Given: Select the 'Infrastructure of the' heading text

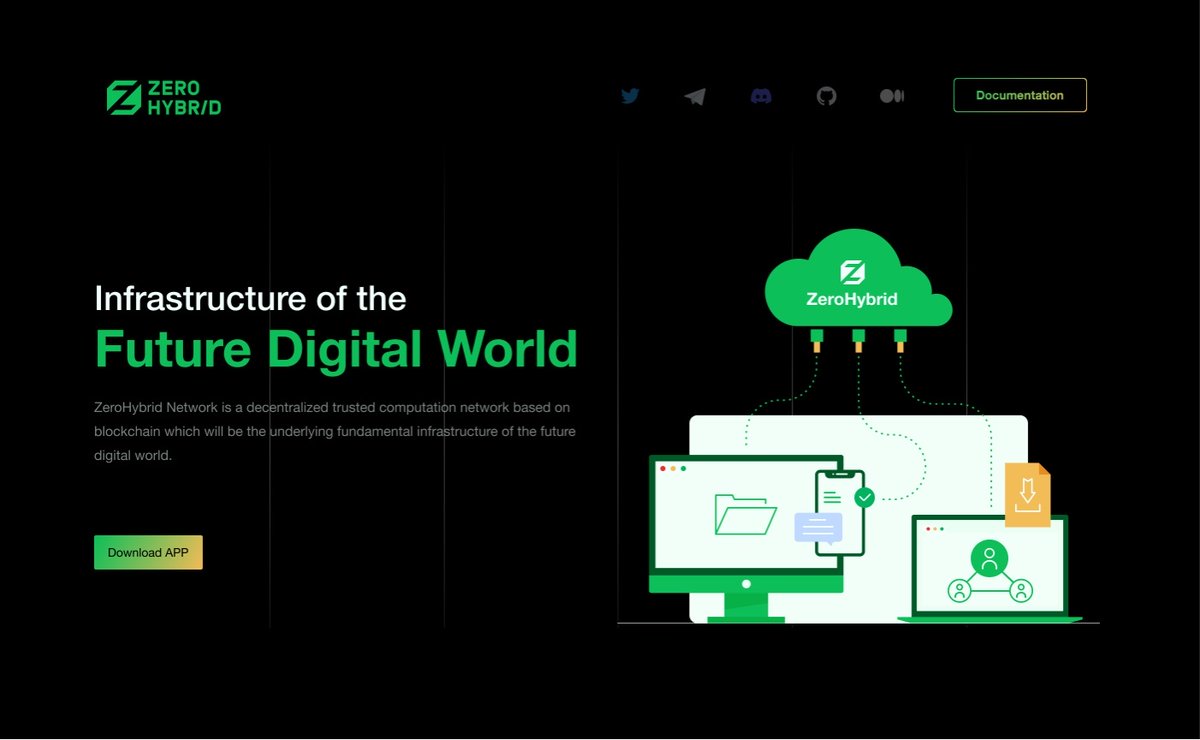Looking at the screenshot, I should click(250, 298).
